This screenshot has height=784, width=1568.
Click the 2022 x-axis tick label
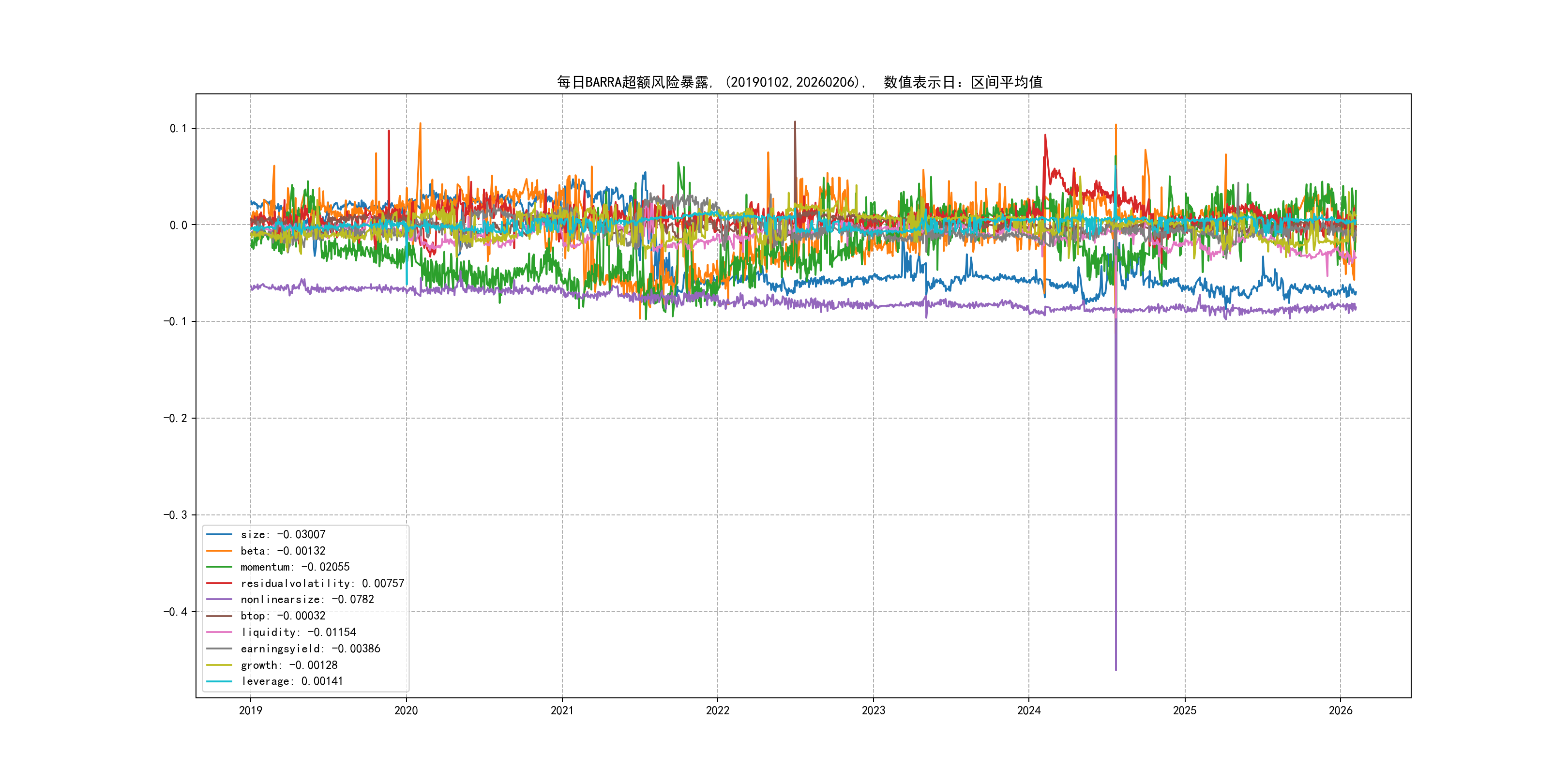[718, 710]
